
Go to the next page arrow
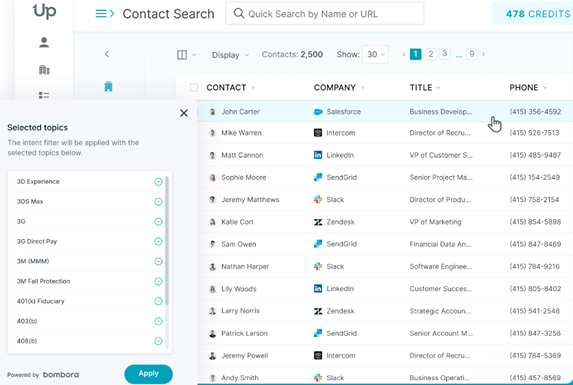(x=483, y=54)
